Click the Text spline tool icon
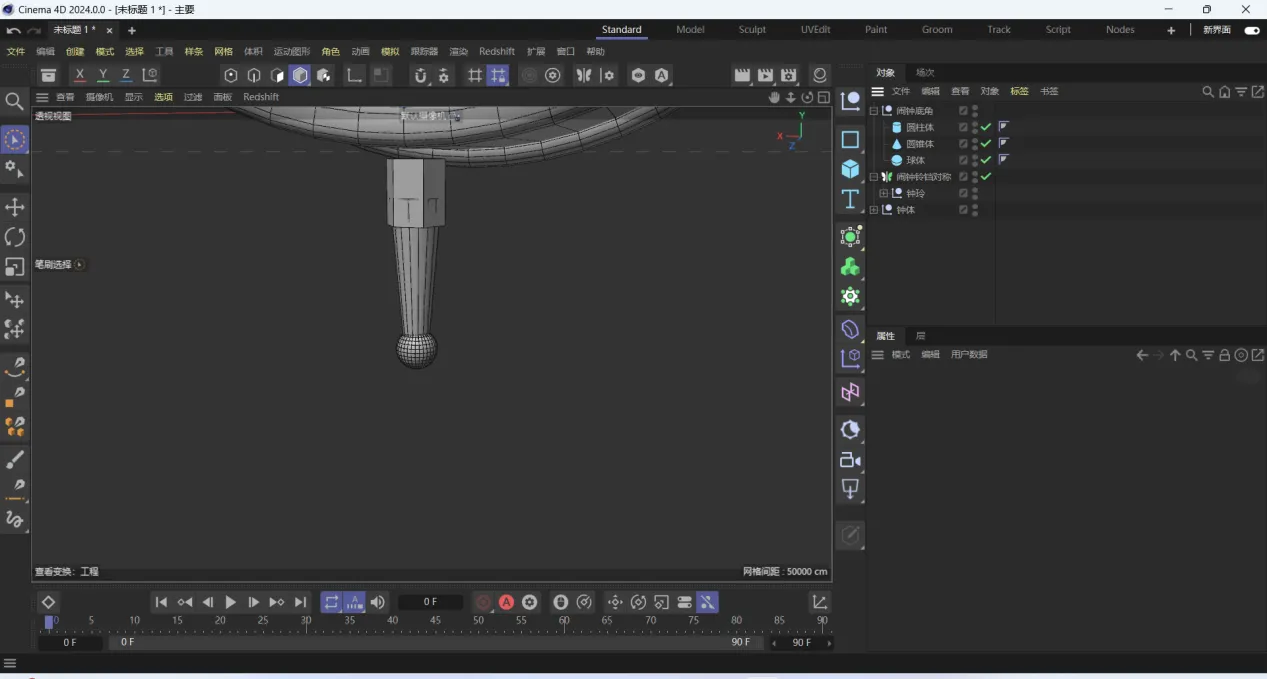The height and width of the screenshot is (679, 1267). pos(850,199)
